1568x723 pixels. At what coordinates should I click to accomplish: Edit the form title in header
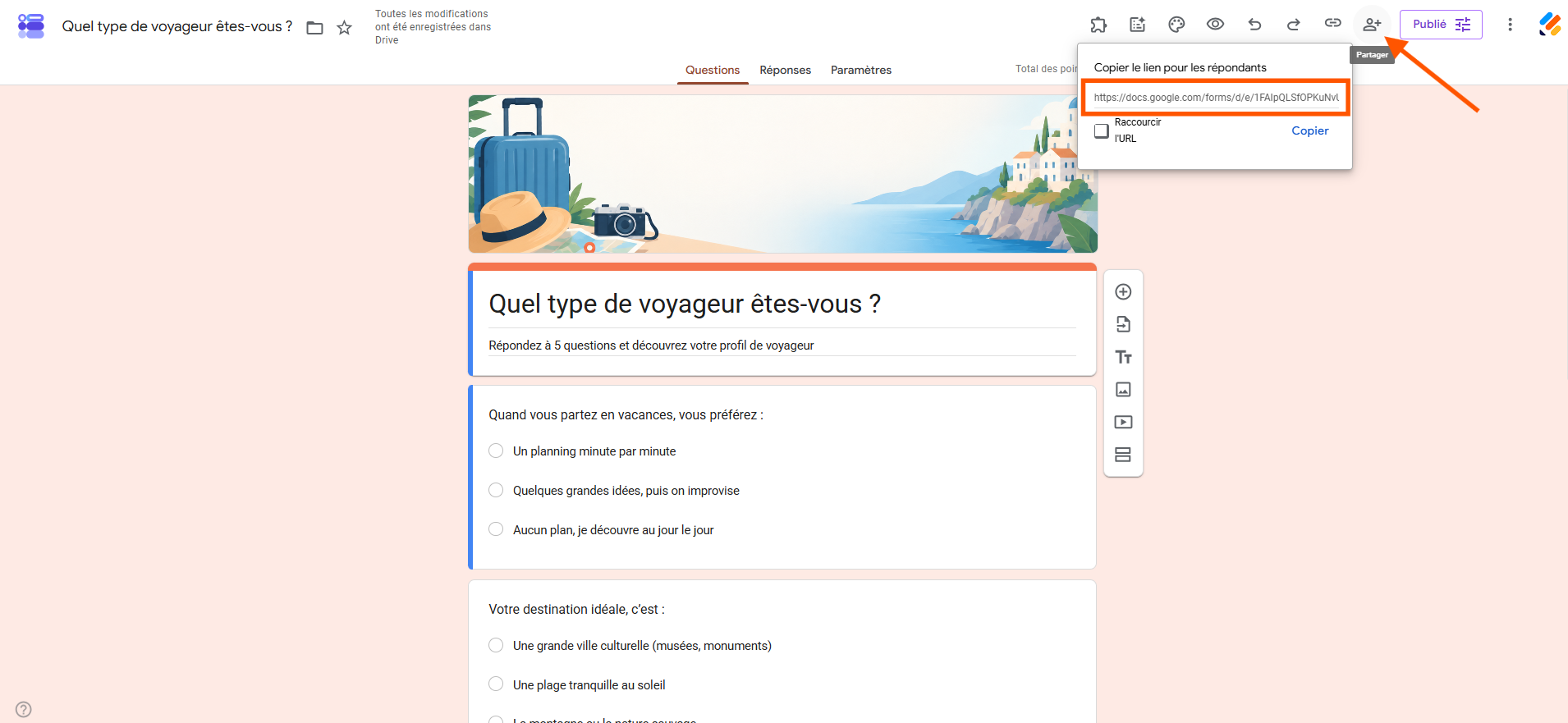point(177,26)
